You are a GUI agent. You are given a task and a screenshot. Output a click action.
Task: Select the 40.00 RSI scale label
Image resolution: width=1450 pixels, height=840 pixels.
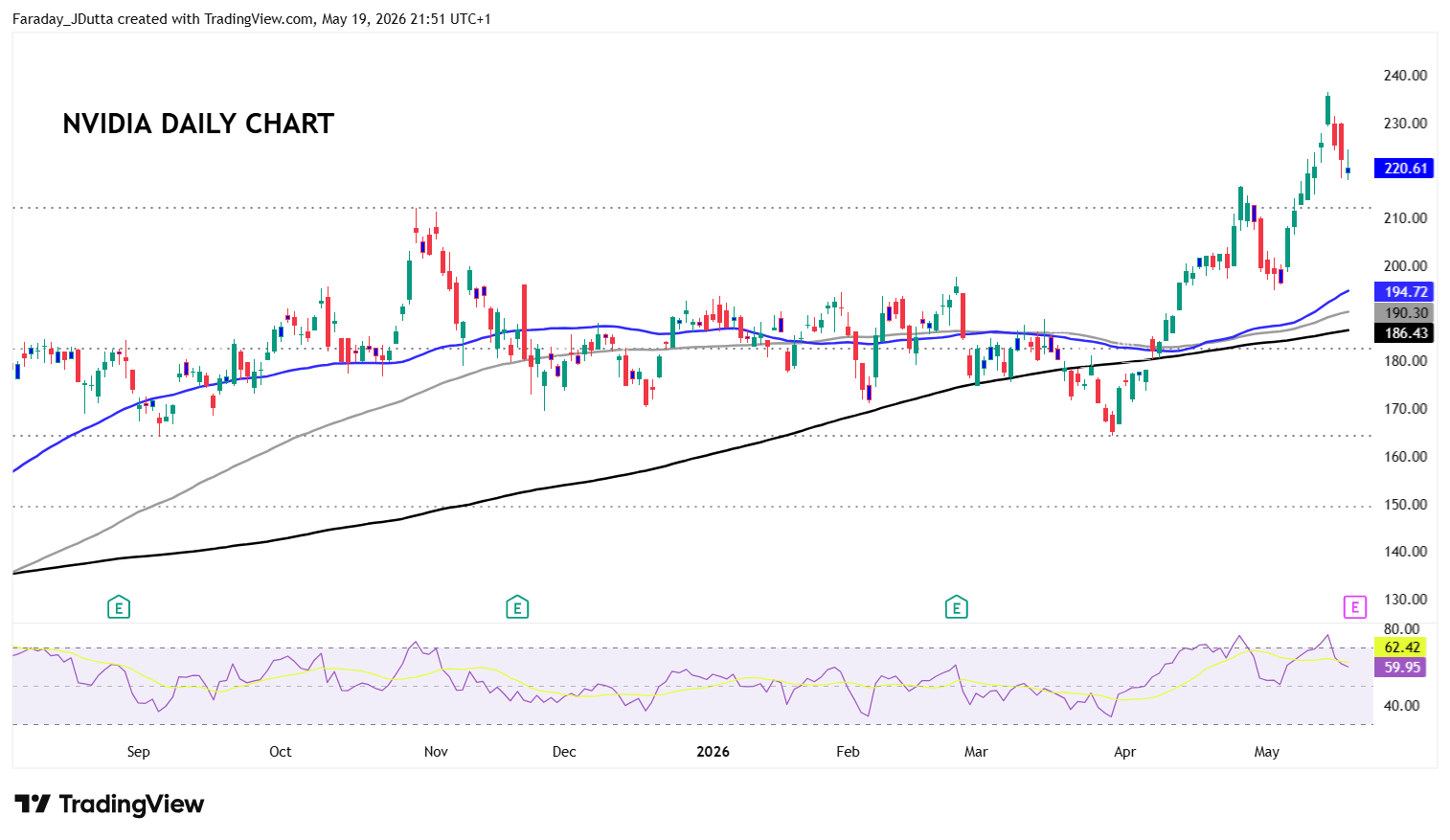point(1402,706)
